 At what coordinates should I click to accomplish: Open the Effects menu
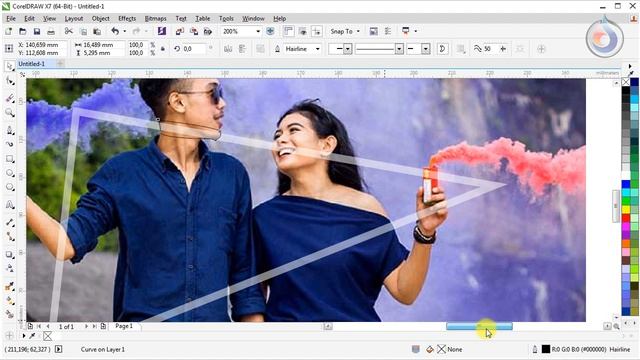[x=127, y=18]
